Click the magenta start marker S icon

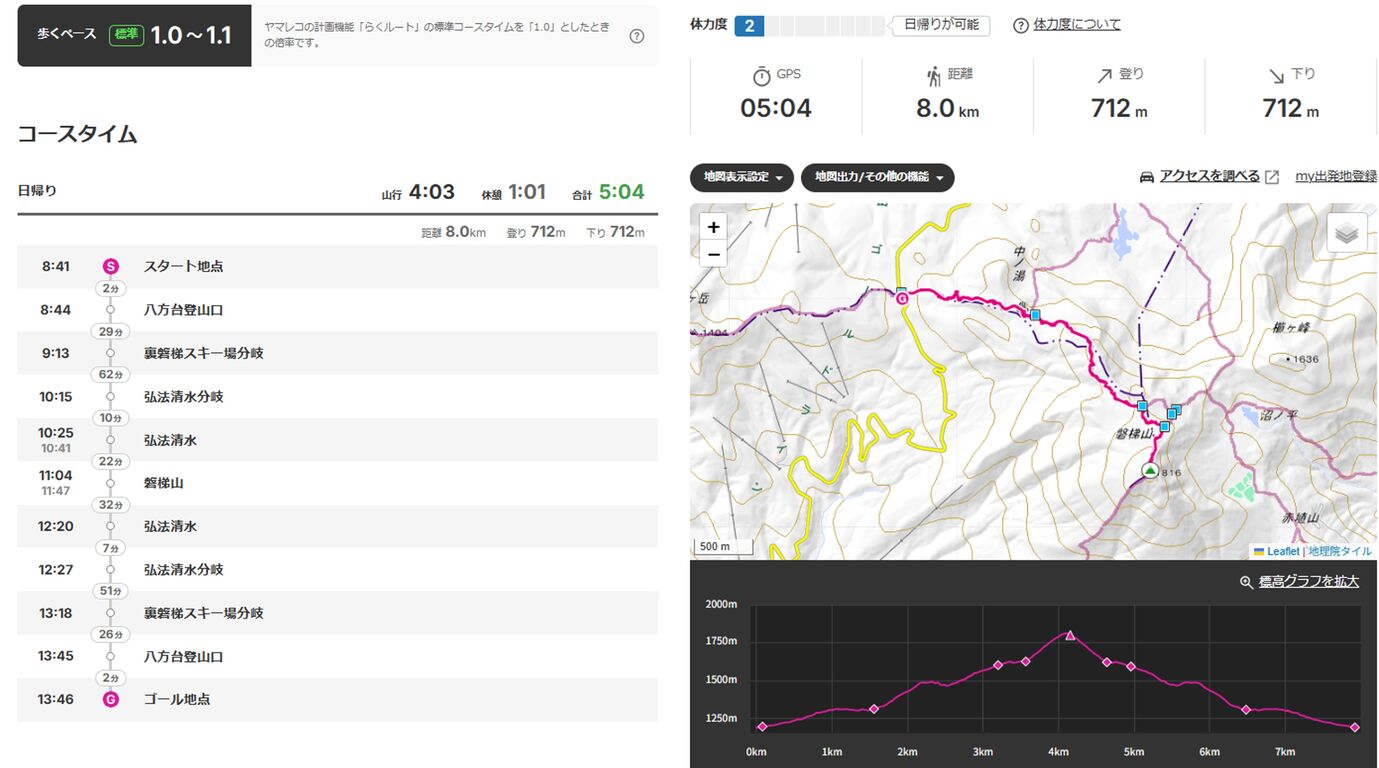pos(111,267)
